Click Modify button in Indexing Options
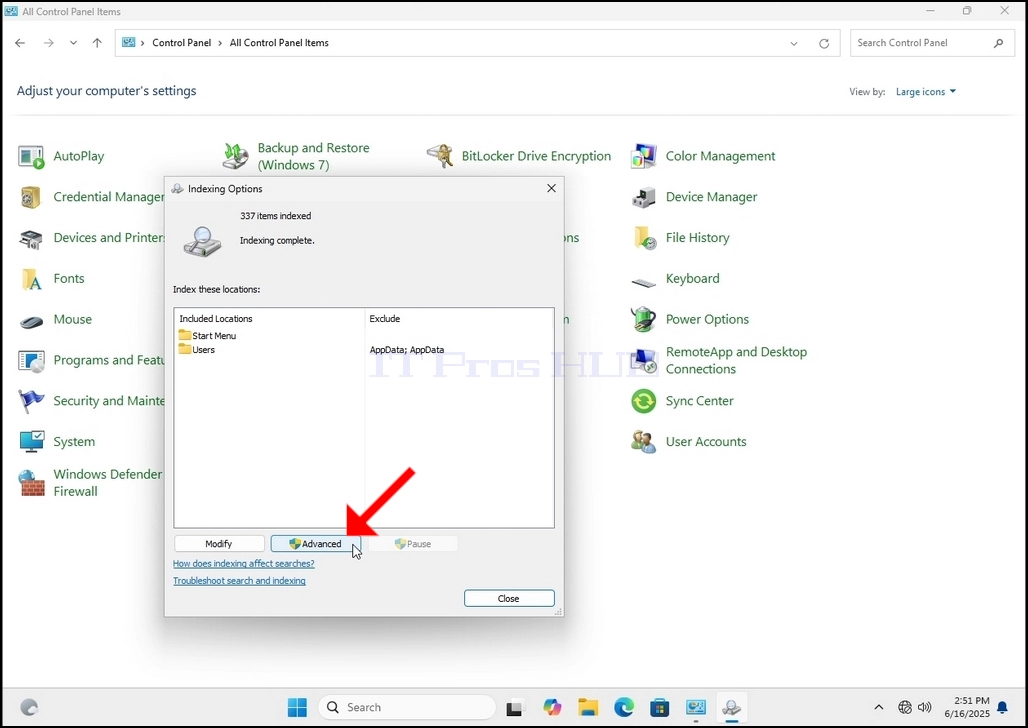1028x728 pixels. 219,544
